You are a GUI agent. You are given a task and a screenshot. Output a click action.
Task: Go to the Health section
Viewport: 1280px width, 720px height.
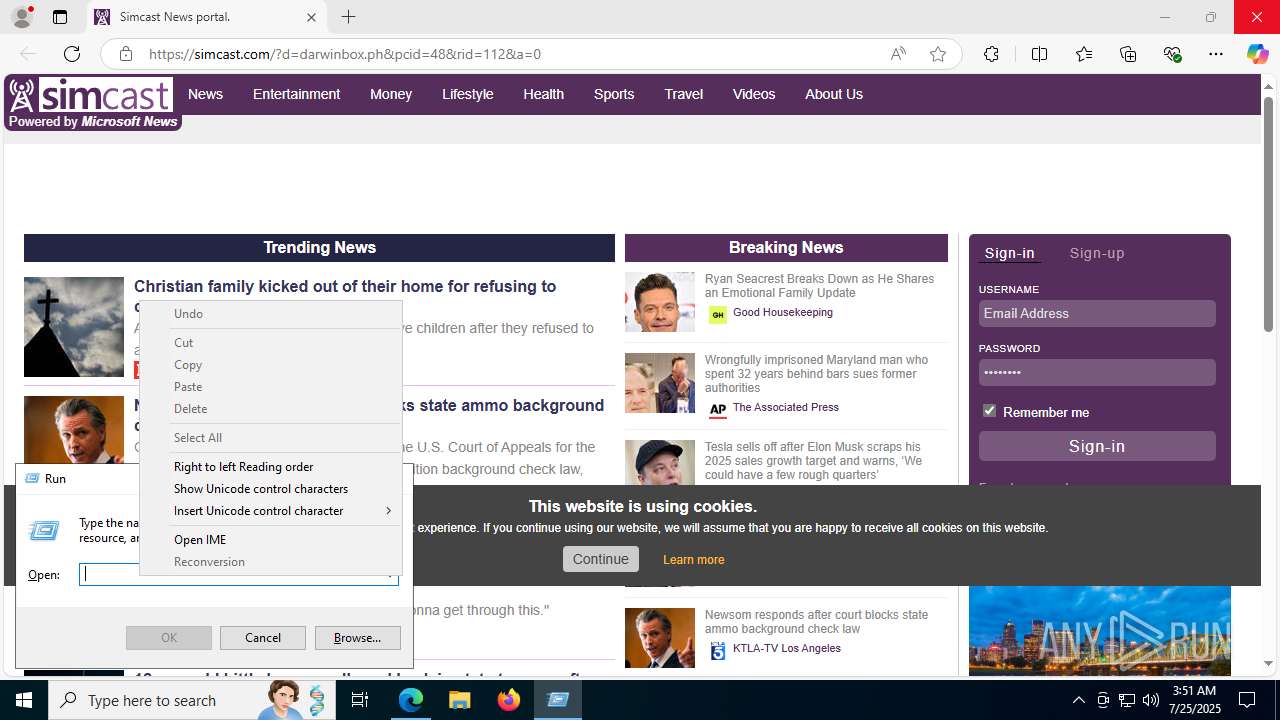544,94
